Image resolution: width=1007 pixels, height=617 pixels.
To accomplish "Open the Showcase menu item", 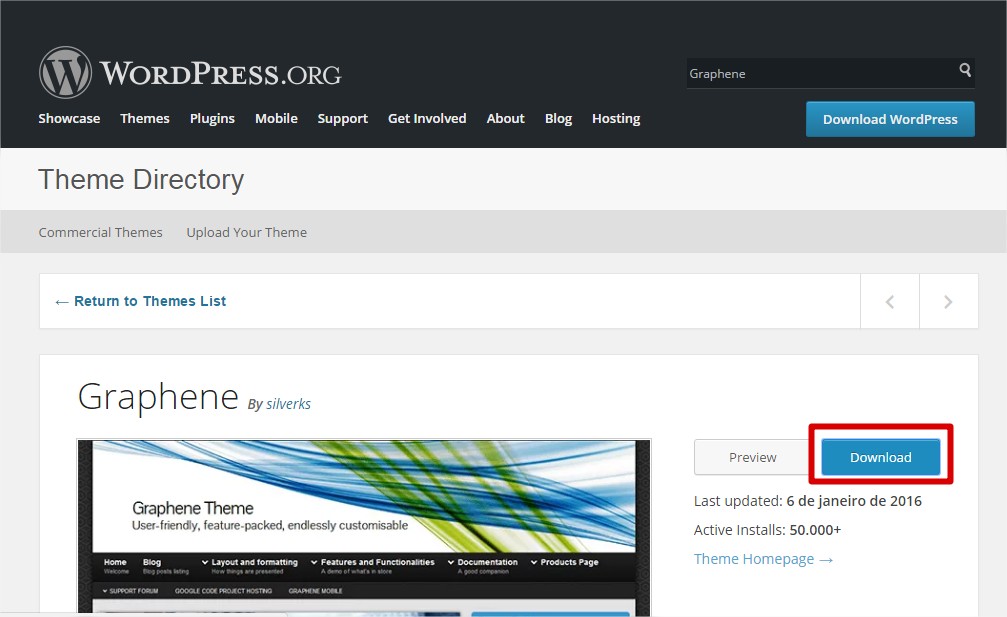I will coord(69,119).
